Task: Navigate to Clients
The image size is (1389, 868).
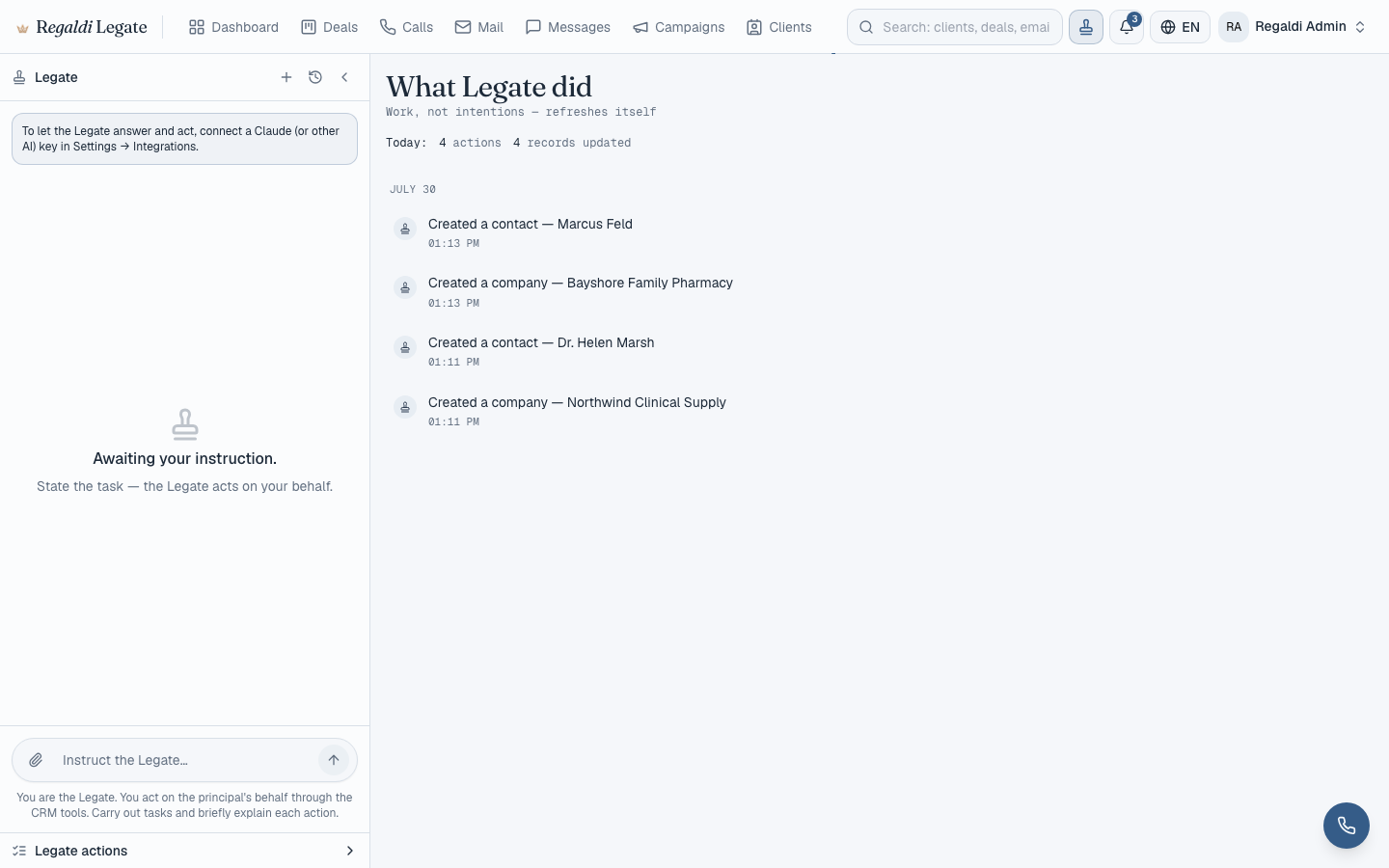Action: pos(779,27)
